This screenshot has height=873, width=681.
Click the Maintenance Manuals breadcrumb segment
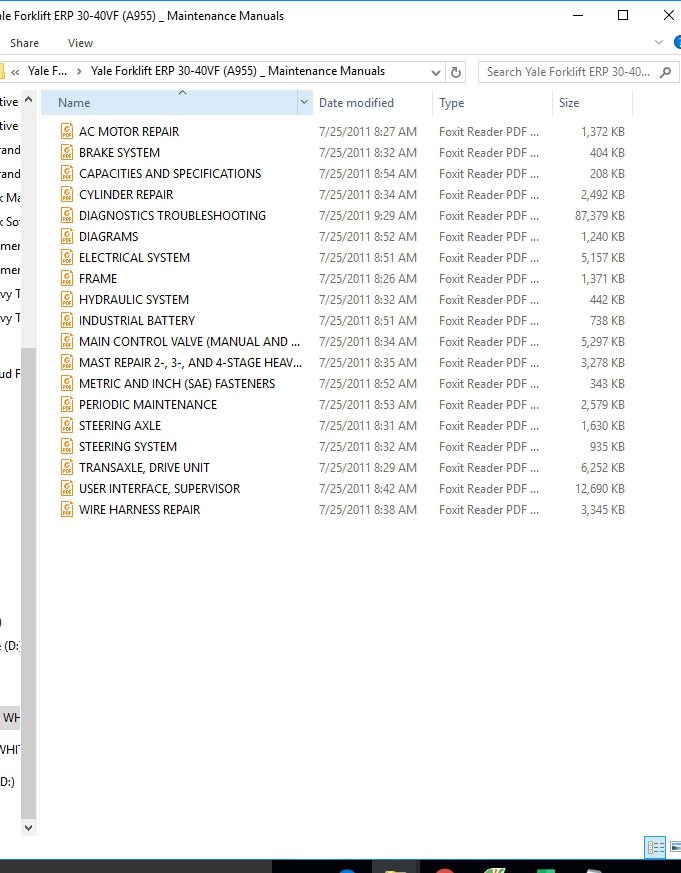click(238, 71)
